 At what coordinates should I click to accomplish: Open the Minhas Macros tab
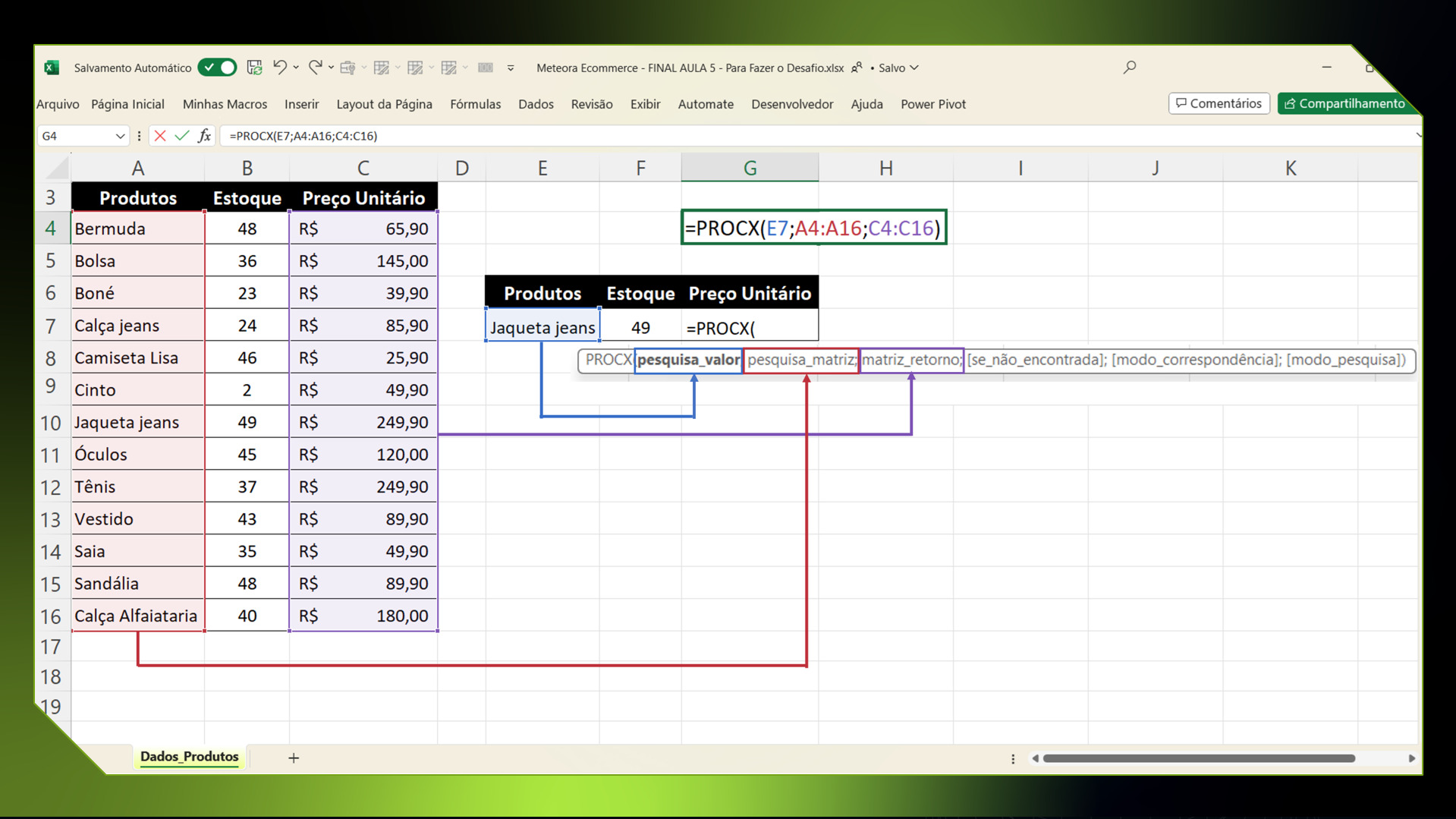pos(225,104)
